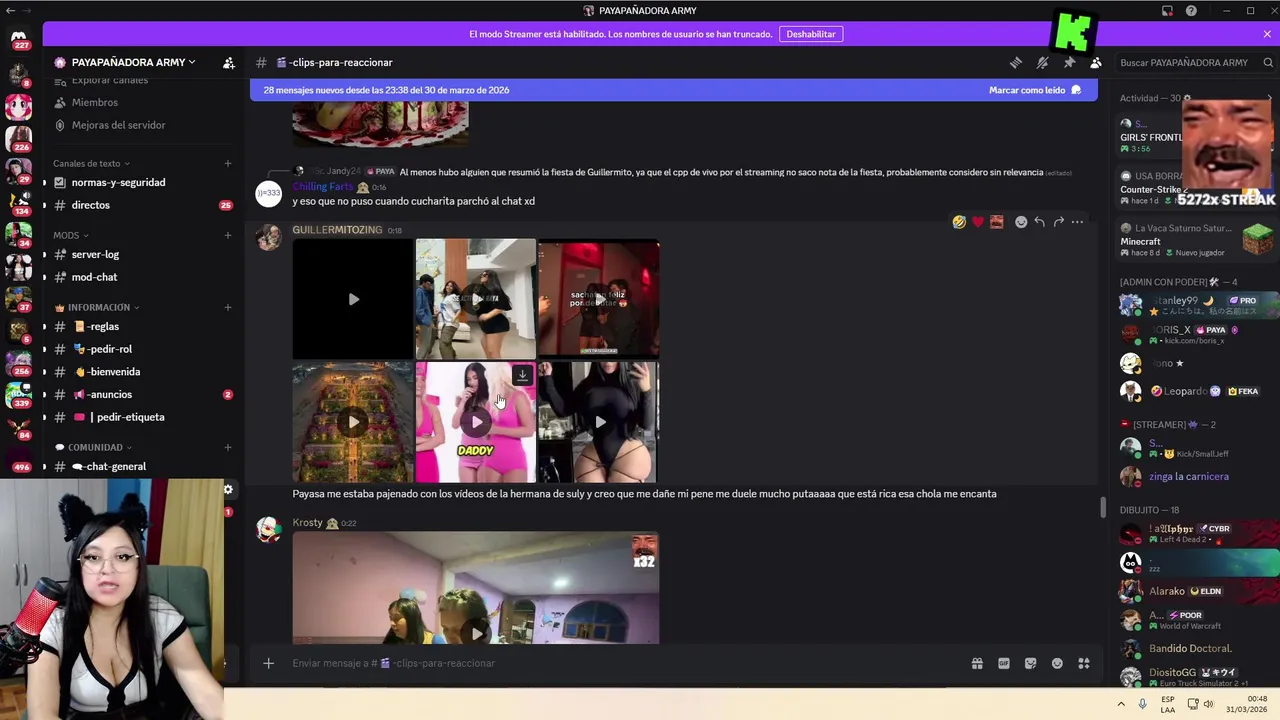The width and height of the screenshot is (1280, 720).
Task: Play Krosty's video attachment
Action: pyautogui.click(x=476, y=588)
